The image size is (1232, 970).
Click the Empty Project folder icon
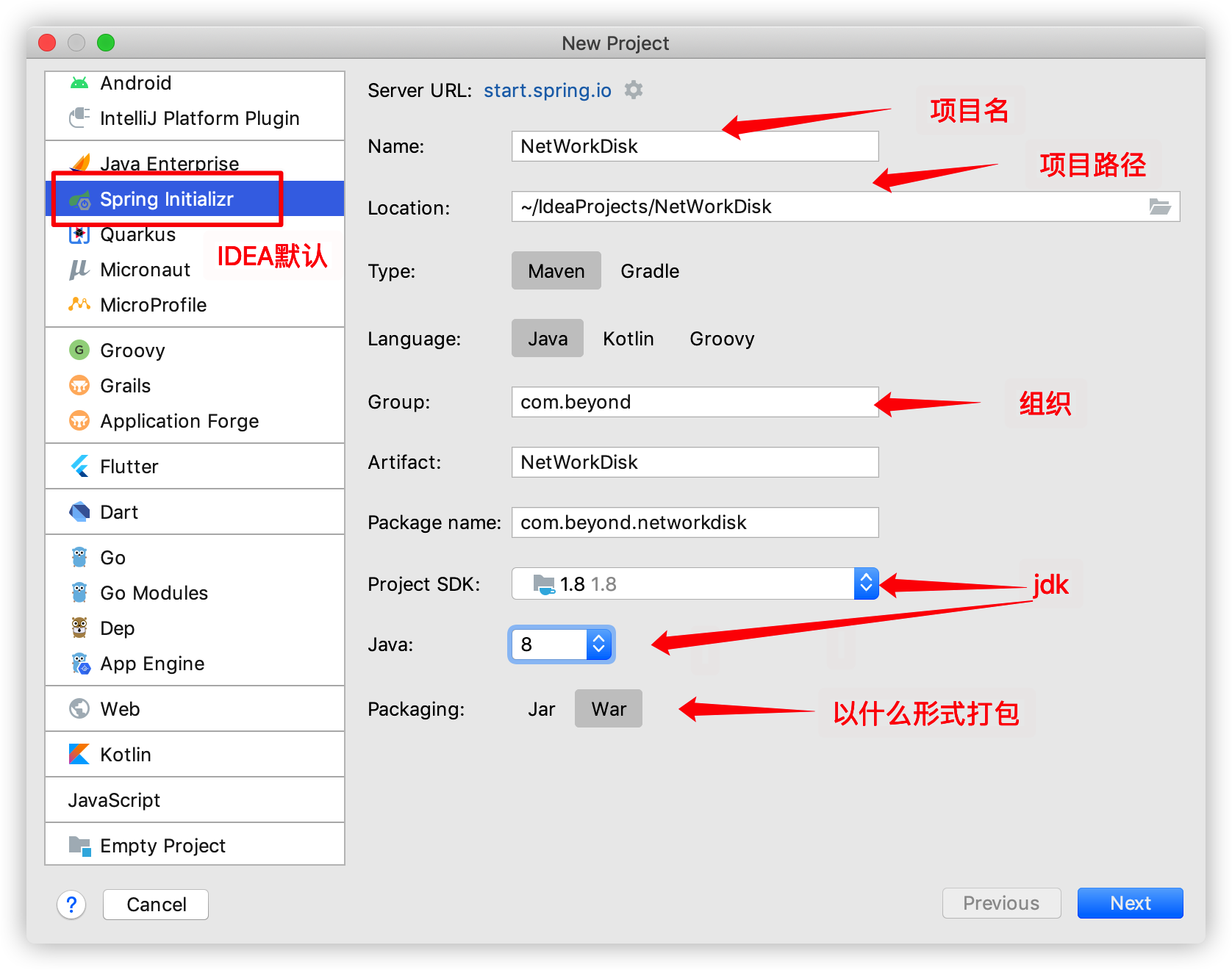(79, 846)
